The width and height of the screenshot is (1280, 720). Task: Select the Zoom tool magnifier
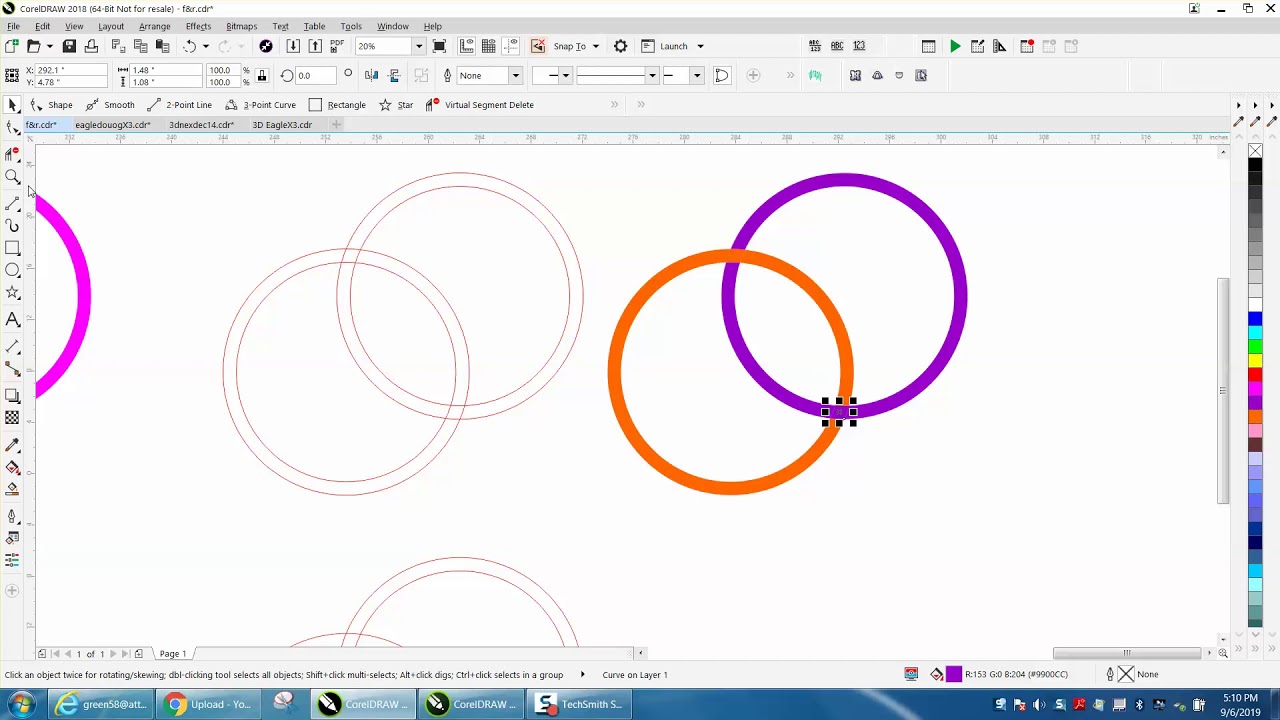tap(12, 177)
